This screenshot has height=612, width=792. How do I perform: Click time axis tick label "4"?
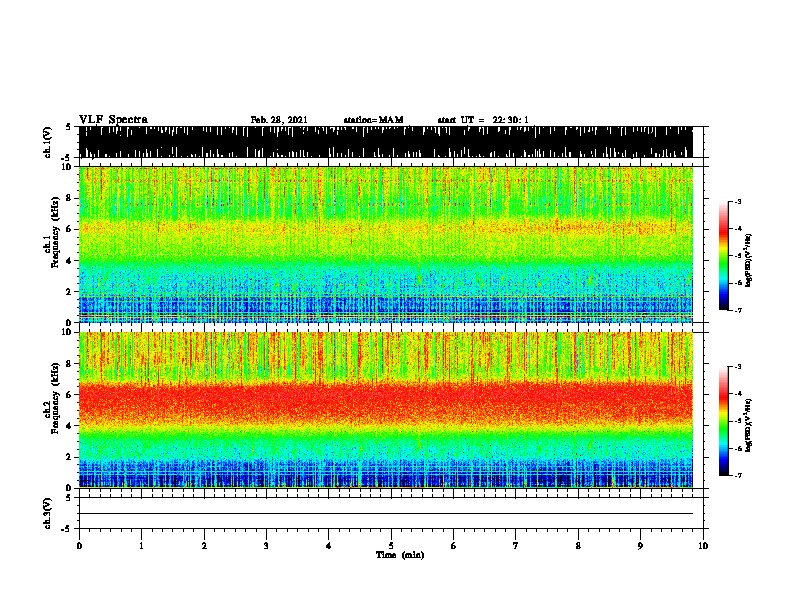(x=328, y=546)
